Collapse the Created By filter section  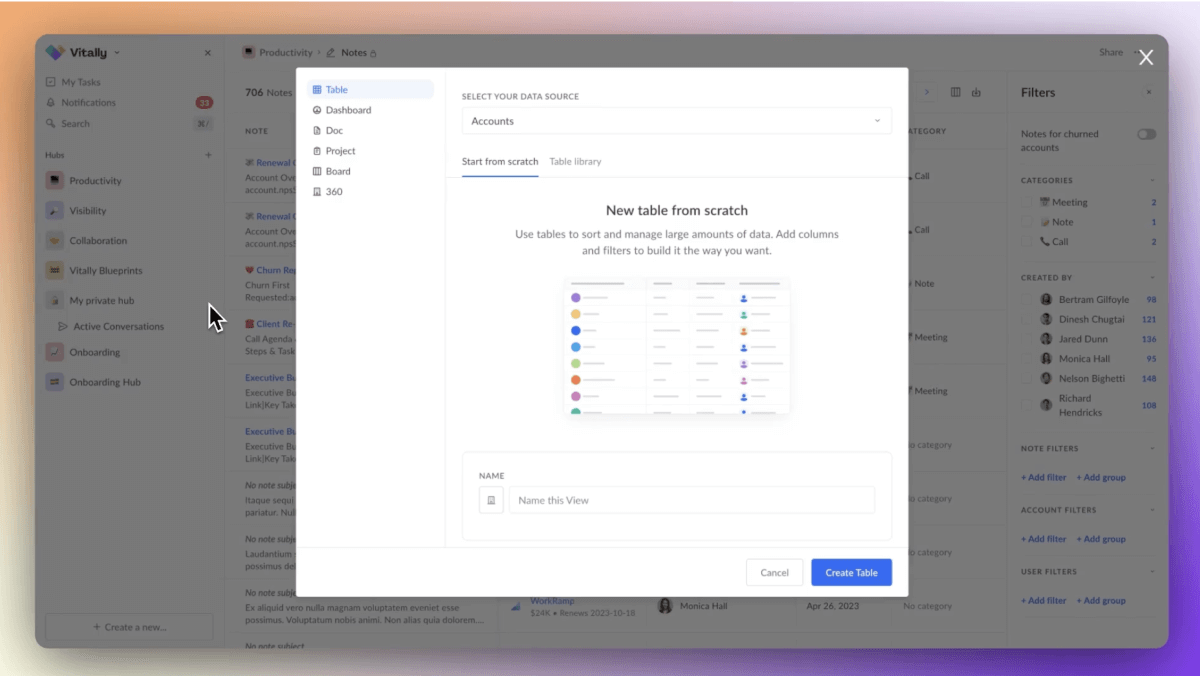(x=1155, y=278)
